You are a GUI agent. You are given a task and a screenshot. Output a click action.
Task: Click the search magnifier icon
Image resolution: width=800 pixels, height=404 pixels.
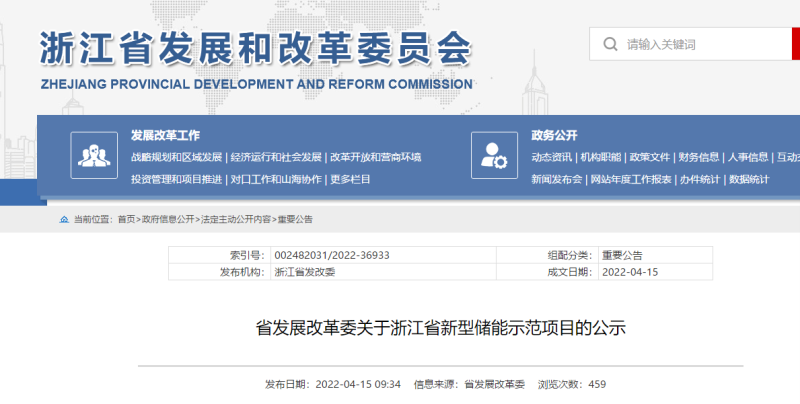pyautogui.click(x=608, y=44)
